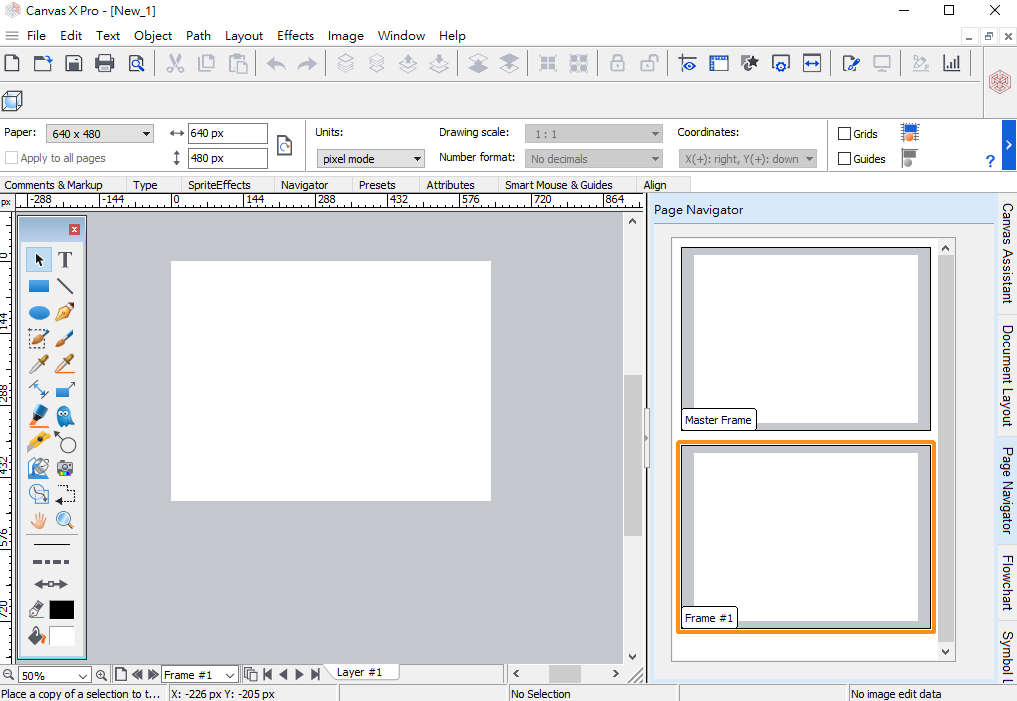Select the Camera tool in toolbox
This screenshot has width=1017, height=701.
tap(65, 468)
